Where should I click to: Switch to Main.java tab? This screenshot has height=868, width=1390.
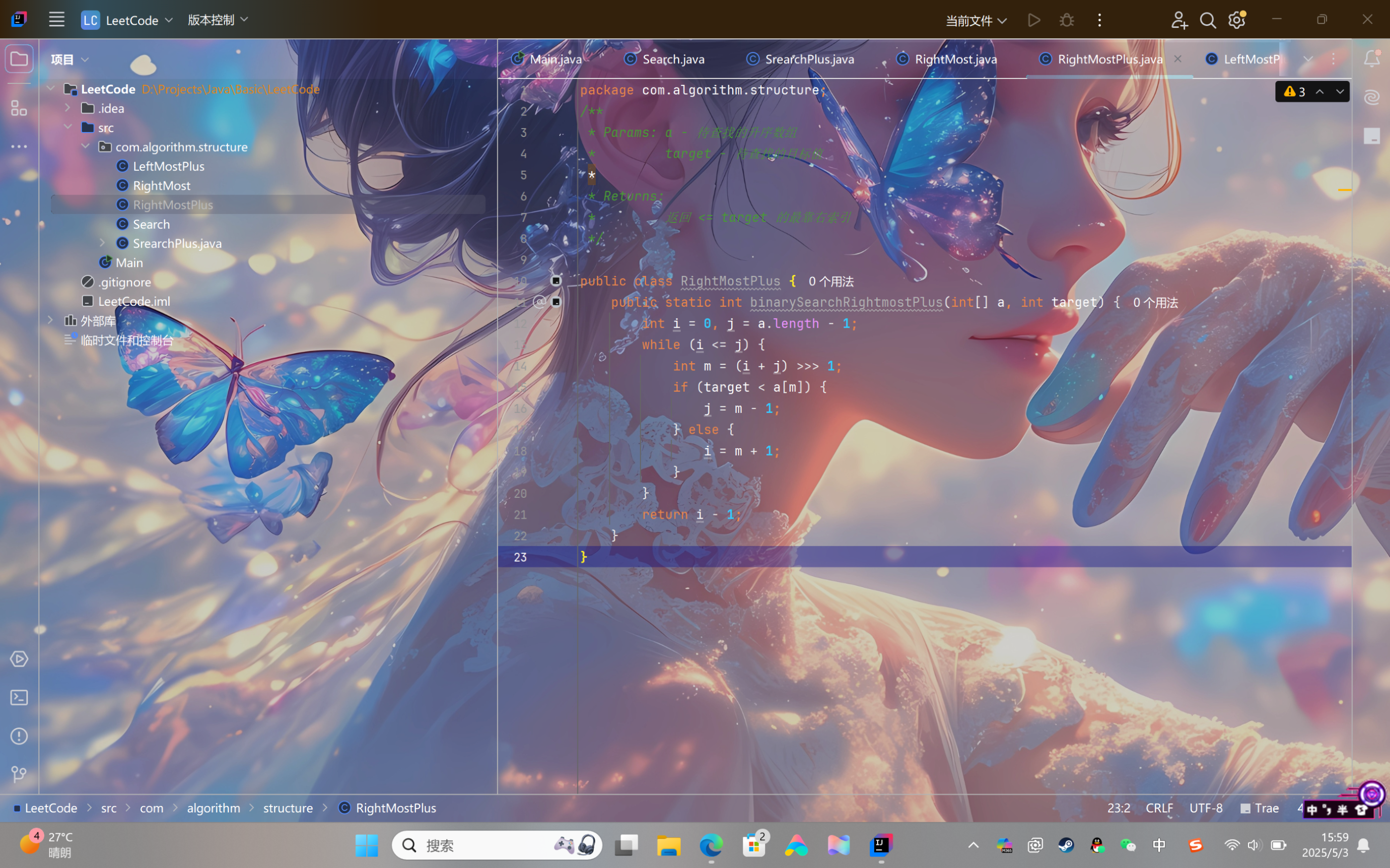[x=547, y=59]
